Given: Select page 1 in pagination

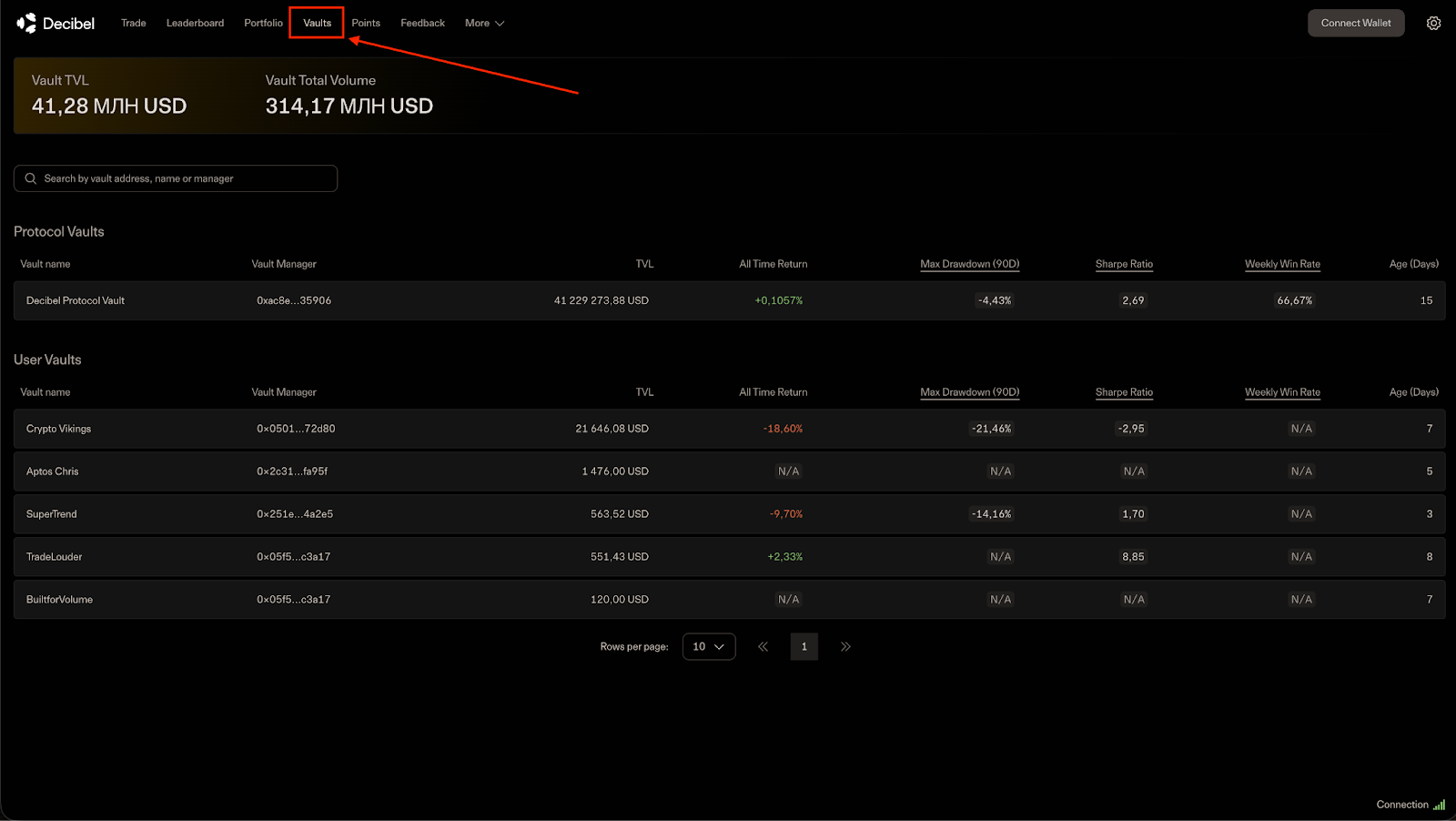Looking at the screenshot, I should coord(804,646).
